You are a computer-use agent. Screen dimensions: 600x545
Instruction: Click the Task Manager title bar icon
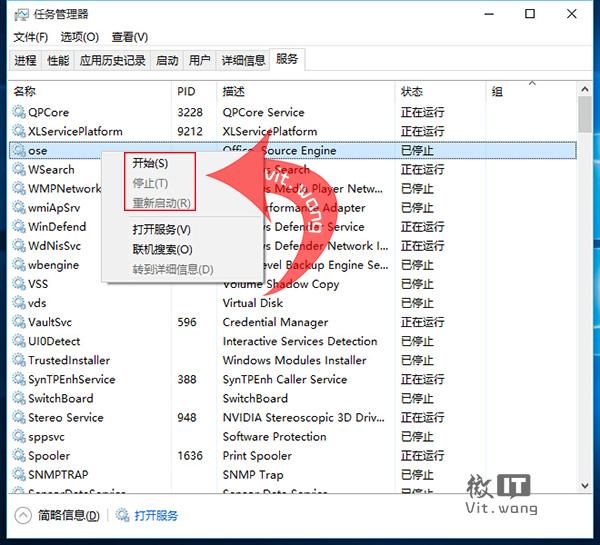21,15
